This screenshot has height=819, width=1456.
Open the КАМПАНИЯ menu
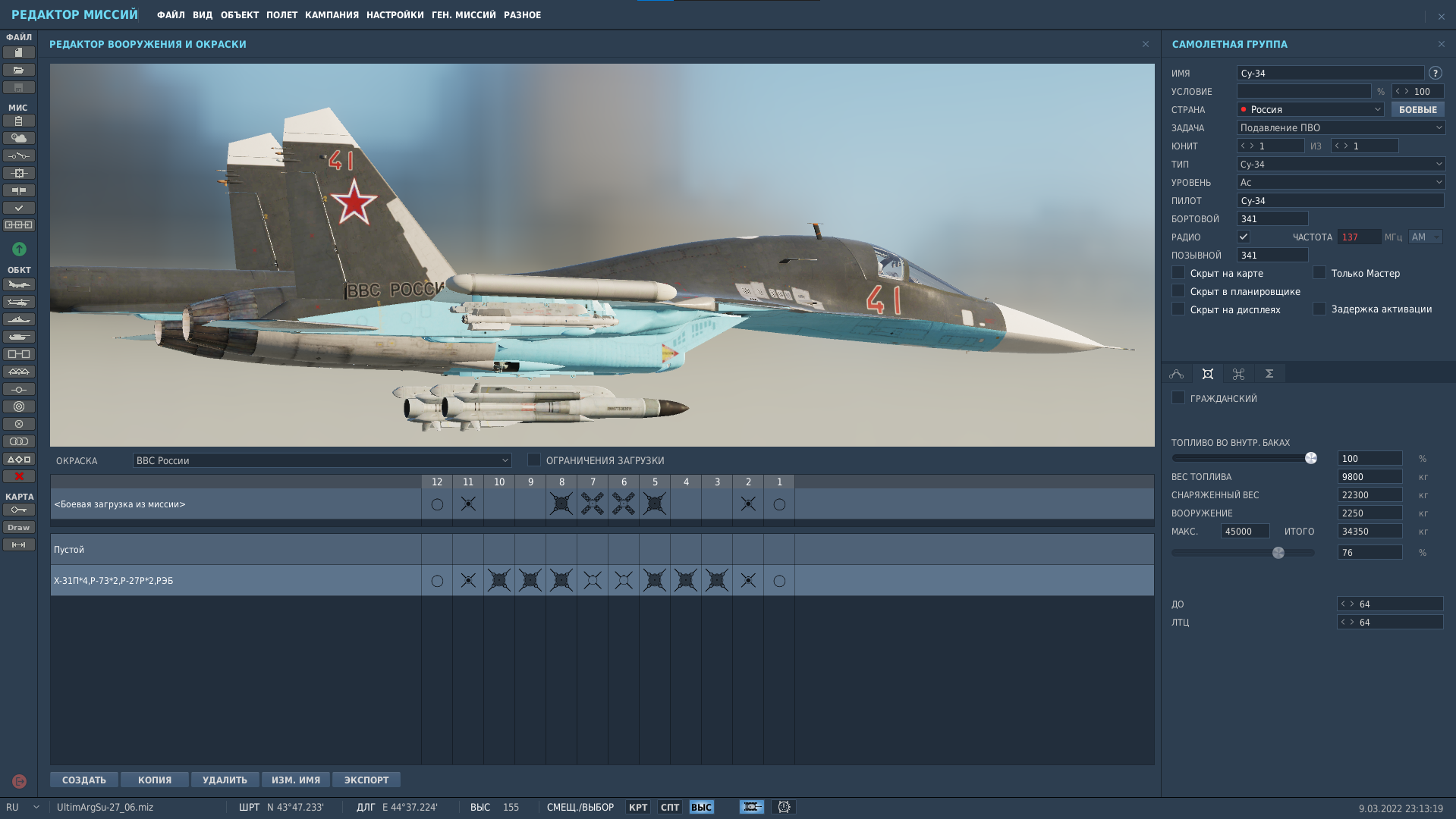pos(332,15)
